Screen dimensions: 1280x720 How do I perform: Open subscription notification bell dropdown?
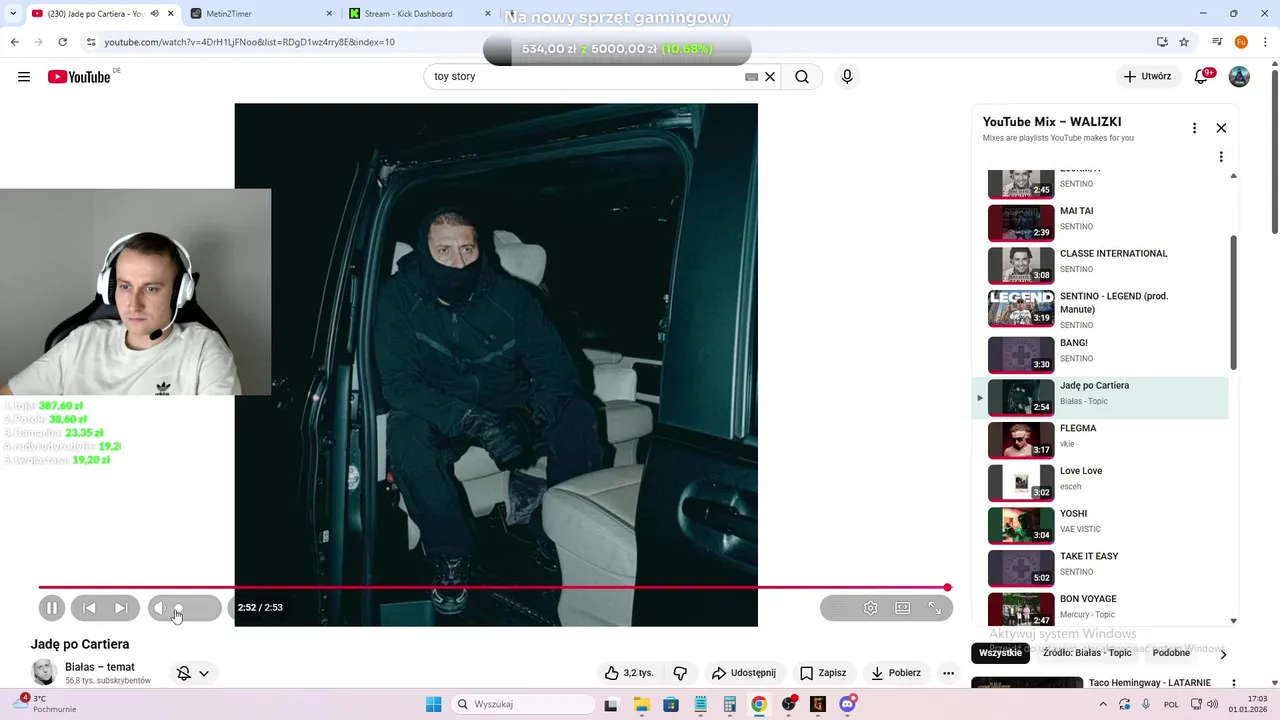coord(193,674)
